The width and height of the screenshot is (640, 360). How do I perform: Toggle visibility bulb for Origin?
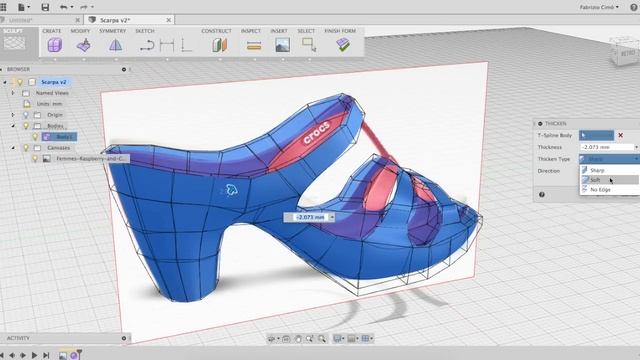[26, 115]
